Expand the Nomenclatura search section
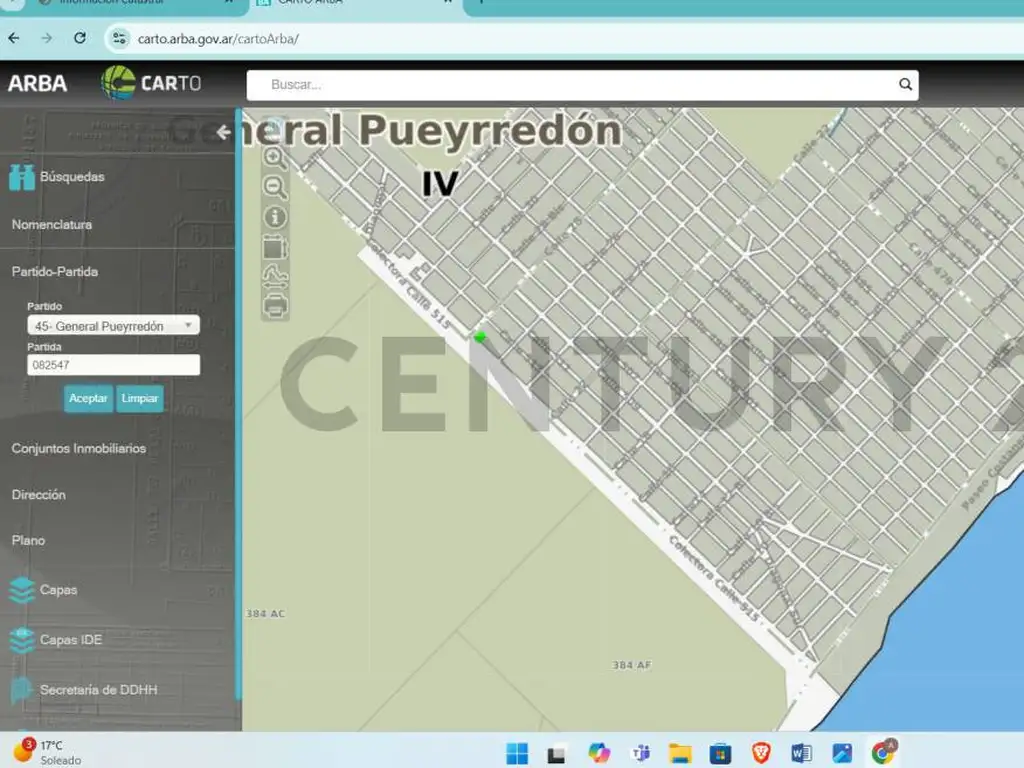Viewport: 1024px width, 768px height. click(52, 225)
